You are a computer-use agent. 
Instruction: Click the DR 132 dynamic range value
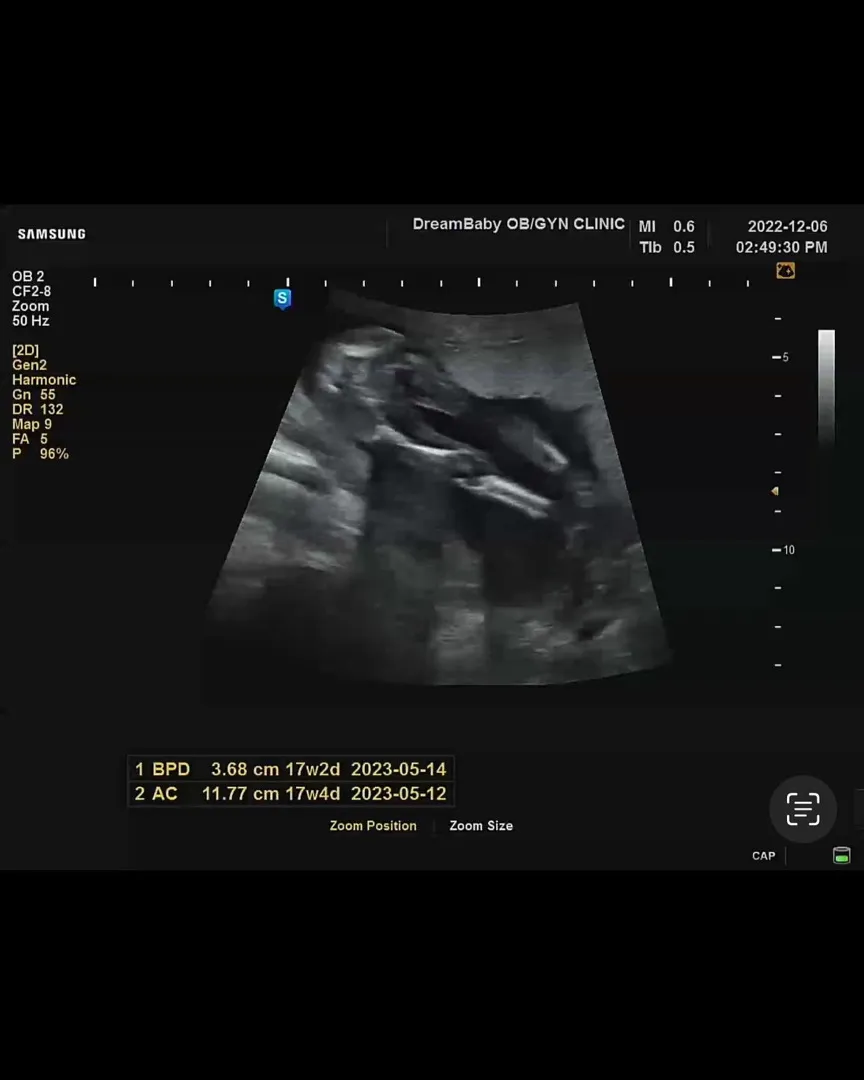coord(37,410)
